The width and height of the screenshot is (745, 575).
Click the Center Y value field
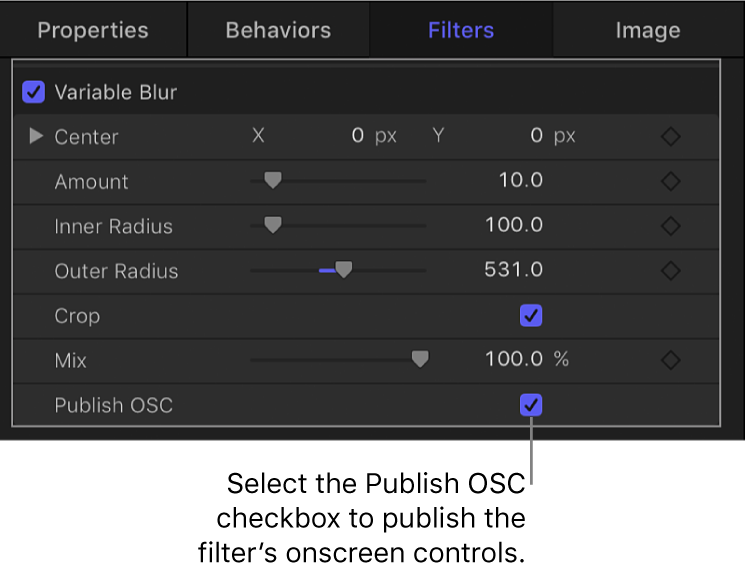[x=536, y=137]
